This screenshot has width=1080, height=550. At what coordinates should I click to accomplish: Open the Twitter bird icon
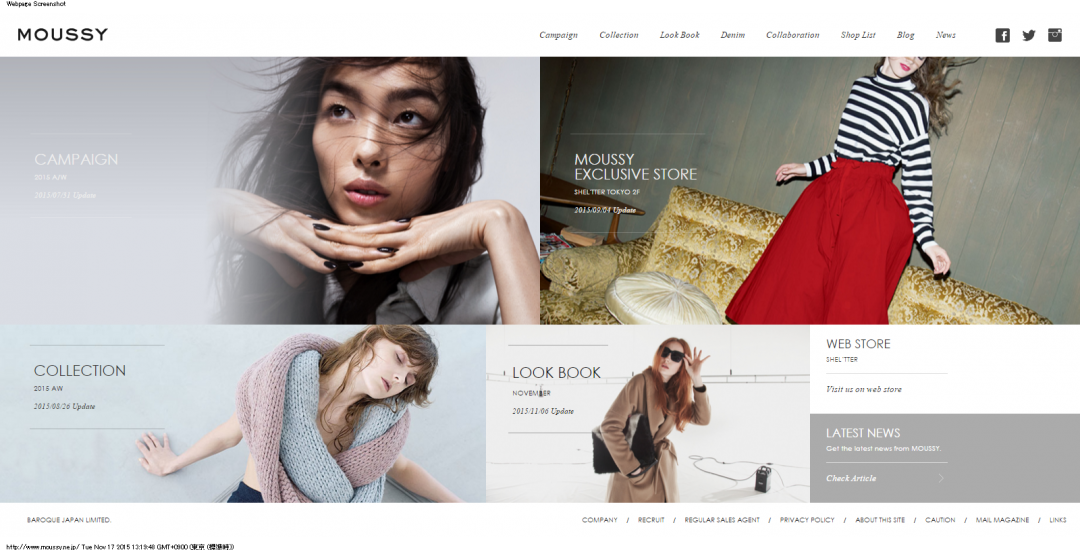(1028, 35)
